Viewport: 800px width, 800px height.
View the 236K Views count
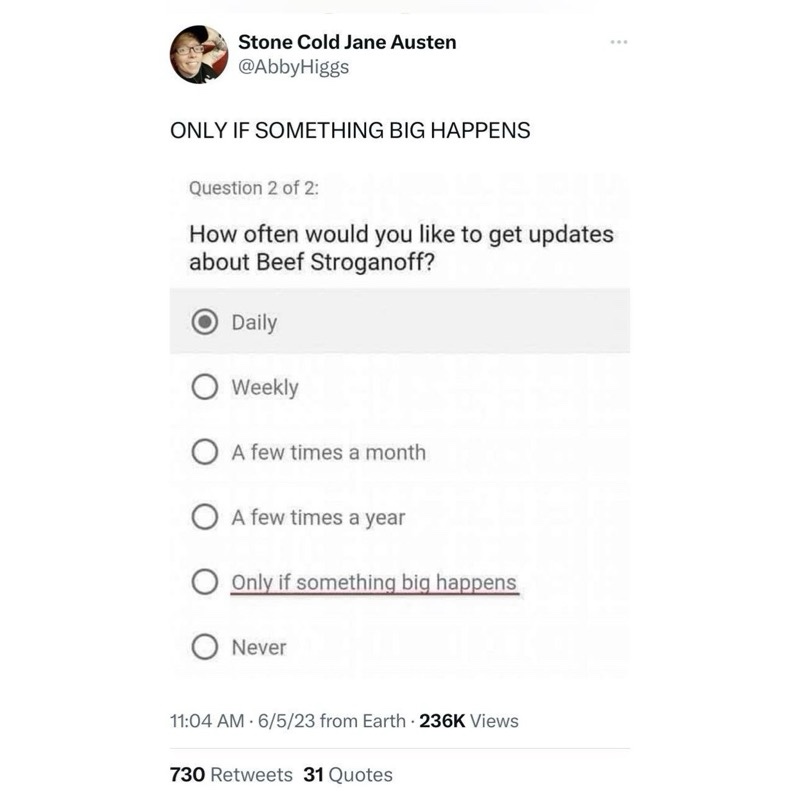pos(469,721)
